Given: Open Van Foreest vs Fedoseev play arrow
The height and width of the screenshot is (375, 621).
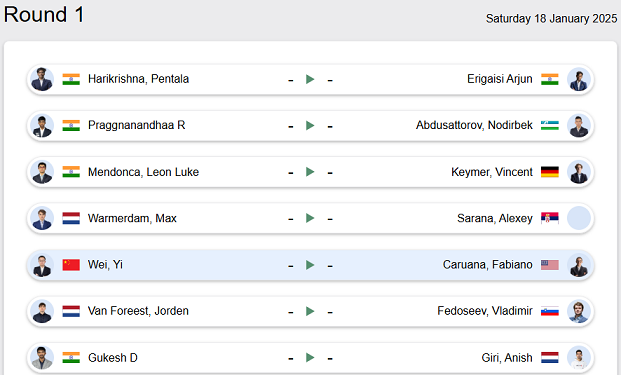Looking at the screenshot, I should click(x=310, y=311).
